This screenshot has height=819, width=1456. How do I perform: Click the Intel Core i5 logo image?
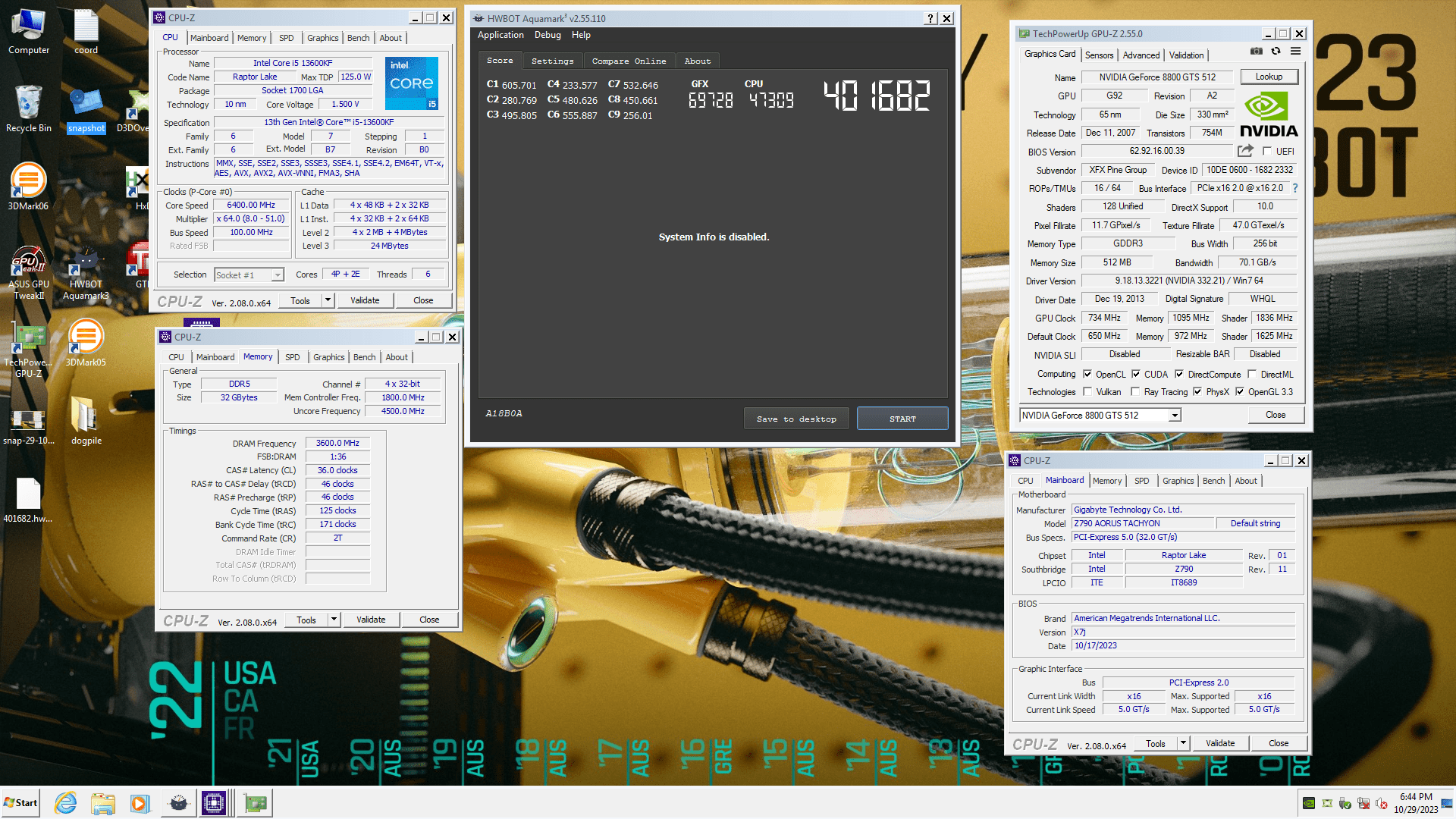pos(412,83)
